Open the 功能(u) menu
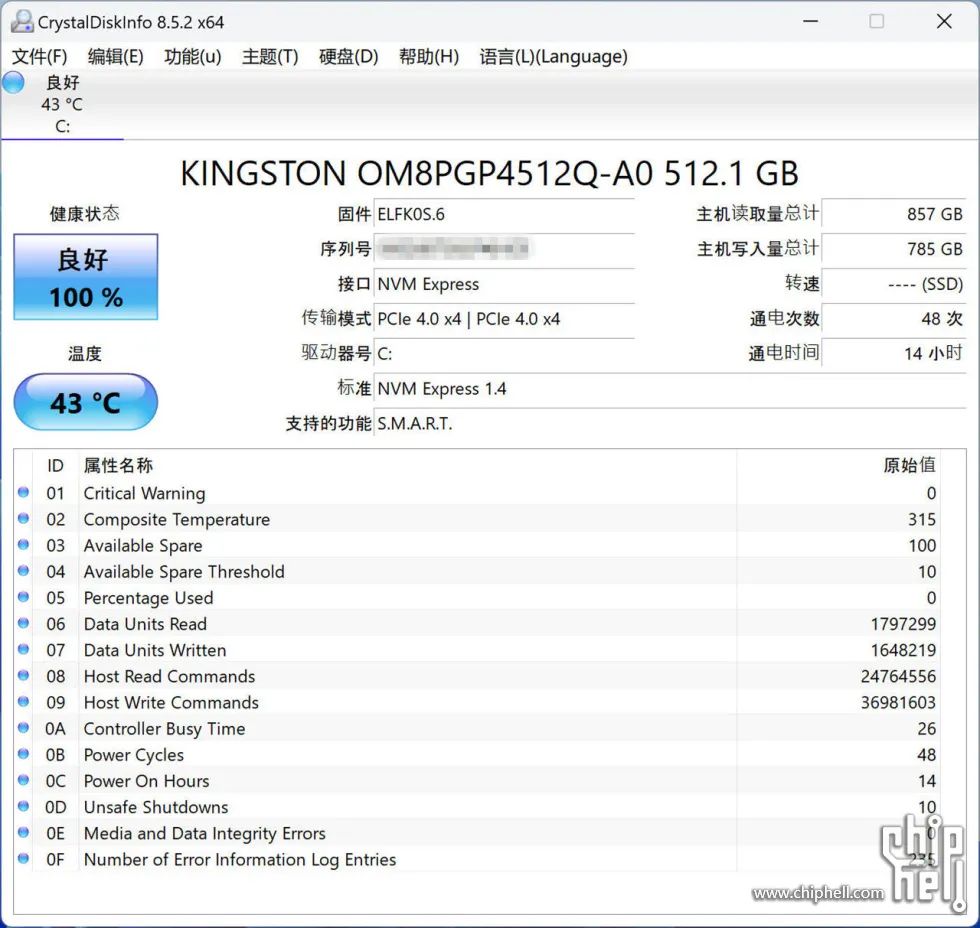Image resolution: width=980 pixels, height=928 pixels. pyautogui.click(x=192, y=57)
